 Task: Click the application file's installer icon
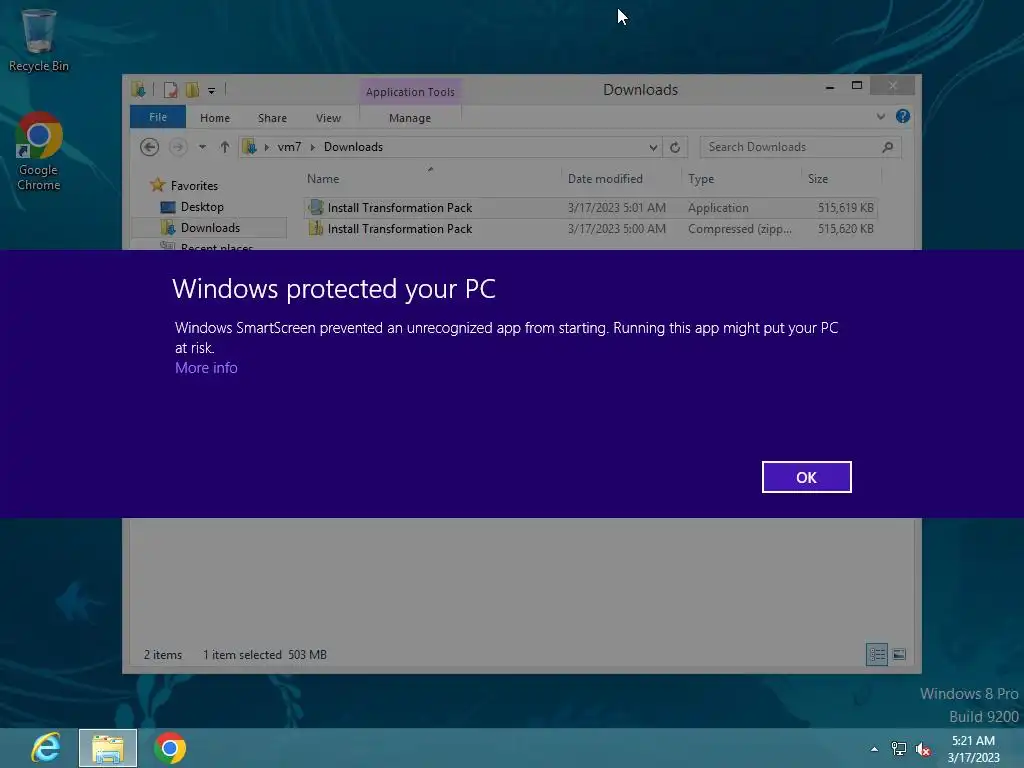tap(316, 207)
